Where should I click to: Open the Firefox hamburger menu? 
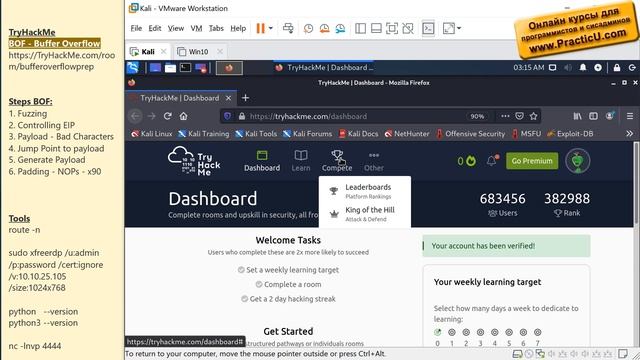[x=630, y=116]
